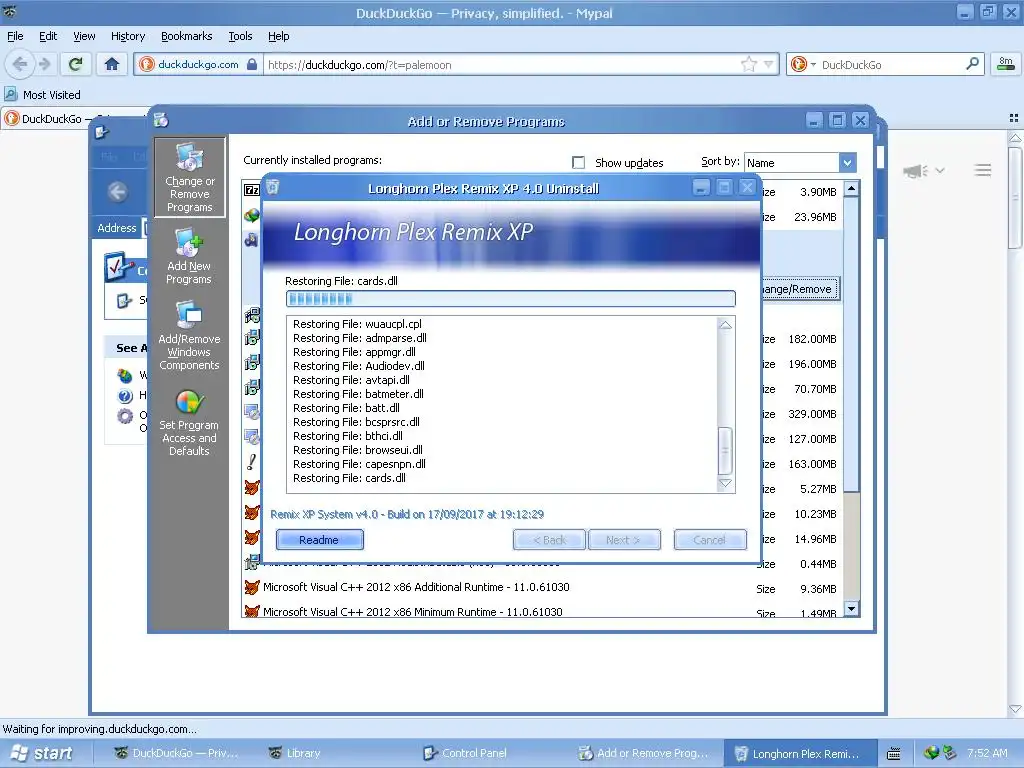Open the File menu
Screen dimensions: 1024x768
pos(15,36)
